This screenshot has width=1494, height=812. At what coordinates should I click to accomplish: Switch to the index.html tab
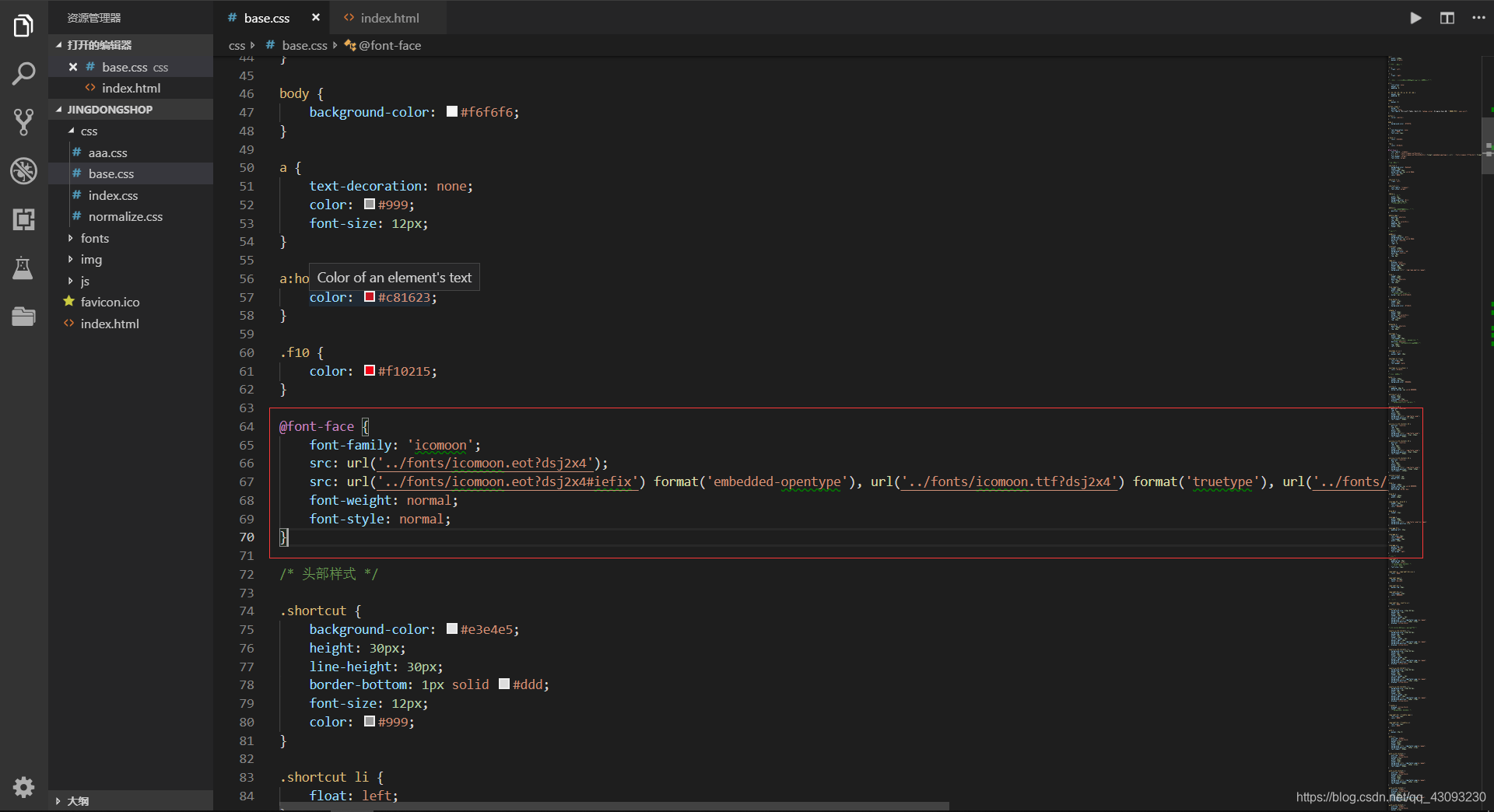[x=388, y=17]
